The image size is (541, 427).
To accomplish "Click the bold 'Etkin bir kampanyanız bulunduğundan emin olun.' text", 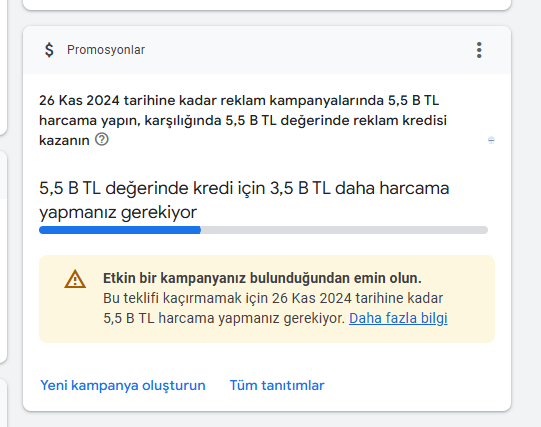I will tap(262, 278).
